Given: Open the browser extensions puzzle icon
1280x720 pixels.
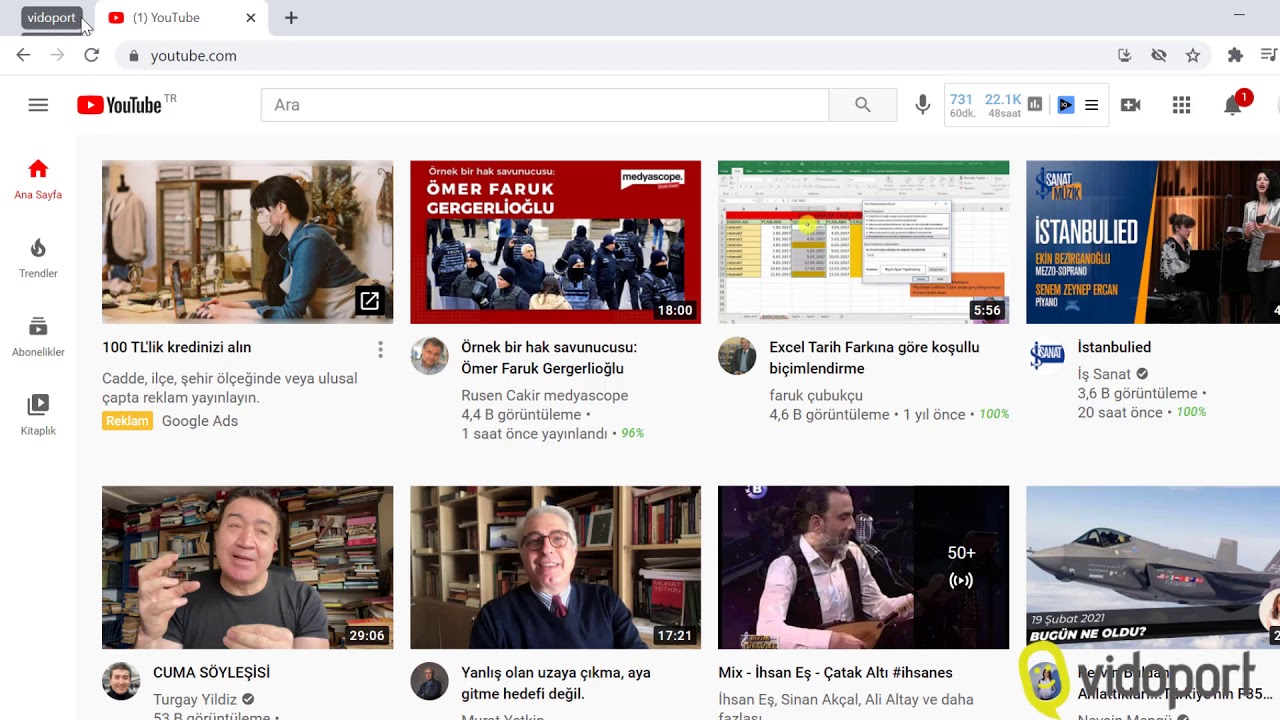Looking at the screenshot, I should (1235, 56).
